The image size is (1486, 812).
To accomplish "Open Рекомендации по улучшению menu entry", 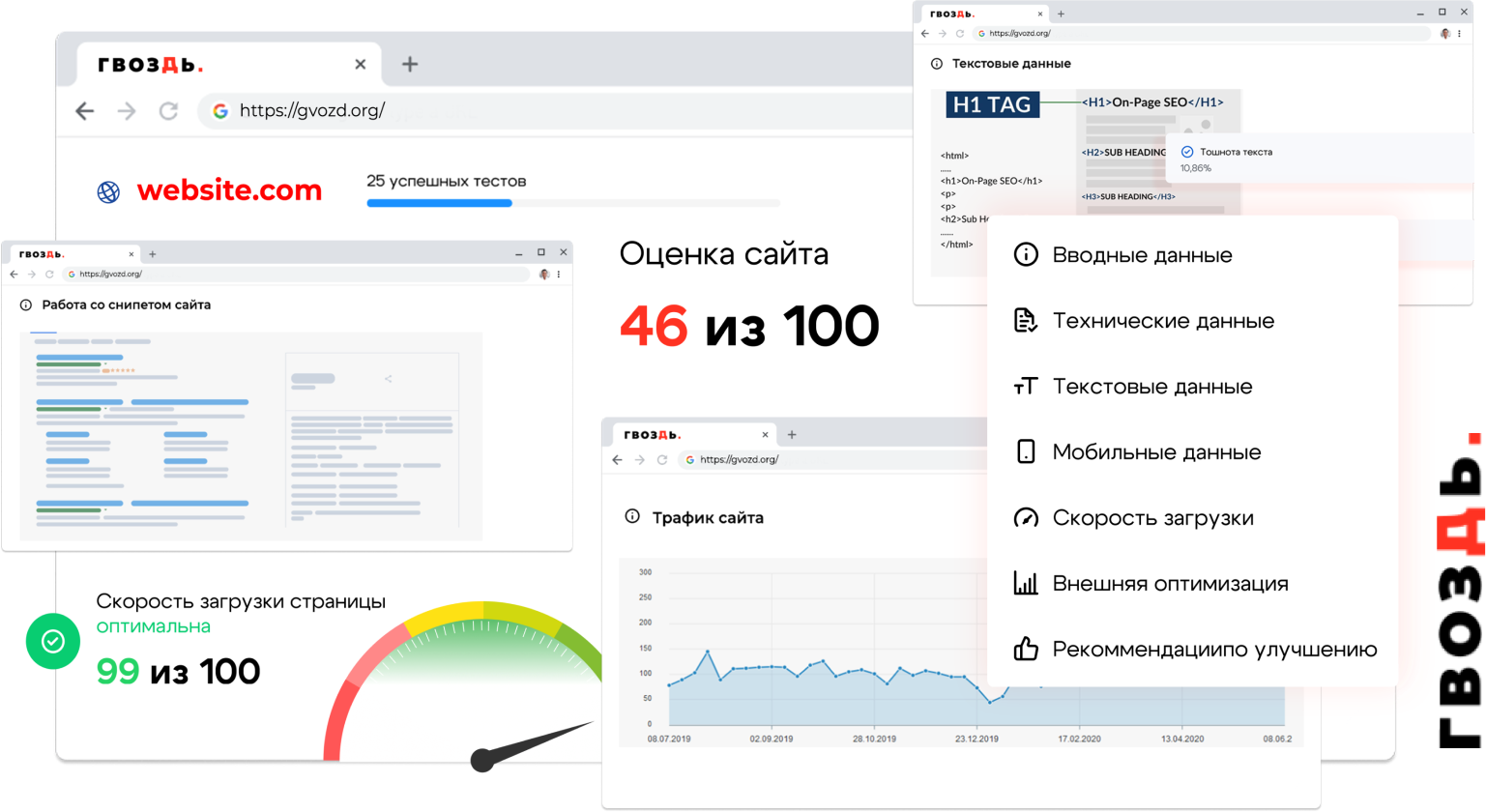I will pos(1214,650).
